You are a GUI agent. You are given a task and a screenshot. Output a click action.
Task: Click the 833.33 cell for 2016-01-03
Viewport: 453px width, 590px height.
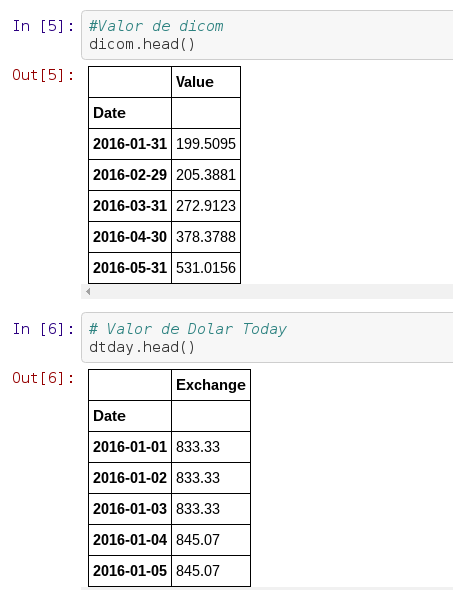click(211, 509)
